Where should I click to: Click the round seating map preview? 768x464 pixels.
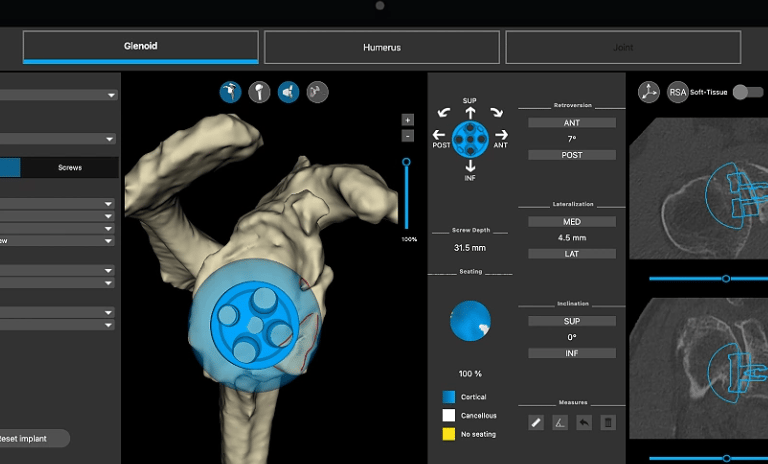470,321
